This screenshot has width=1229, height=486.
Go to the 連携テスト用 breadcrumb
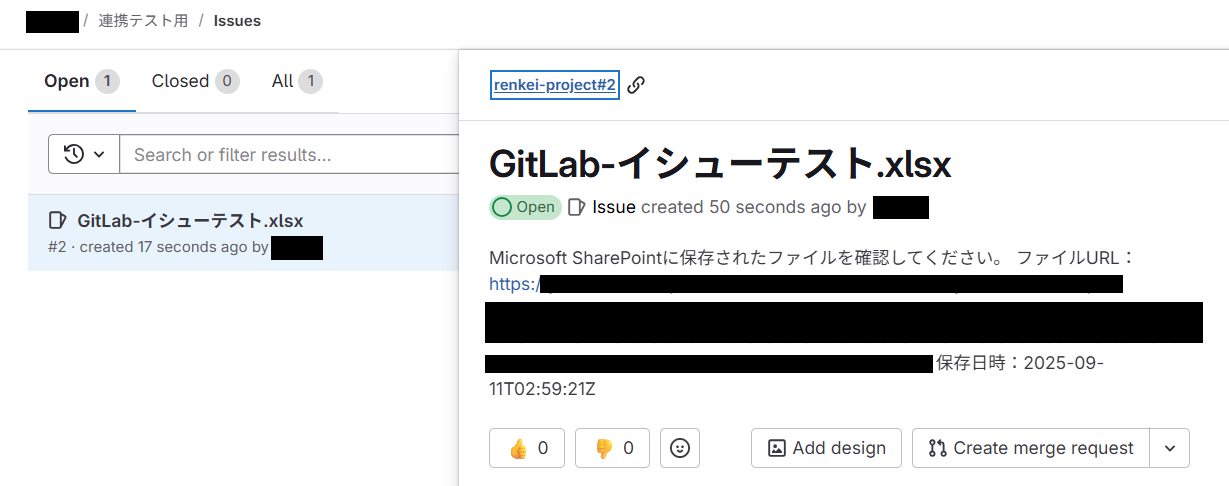coord(143,21)
